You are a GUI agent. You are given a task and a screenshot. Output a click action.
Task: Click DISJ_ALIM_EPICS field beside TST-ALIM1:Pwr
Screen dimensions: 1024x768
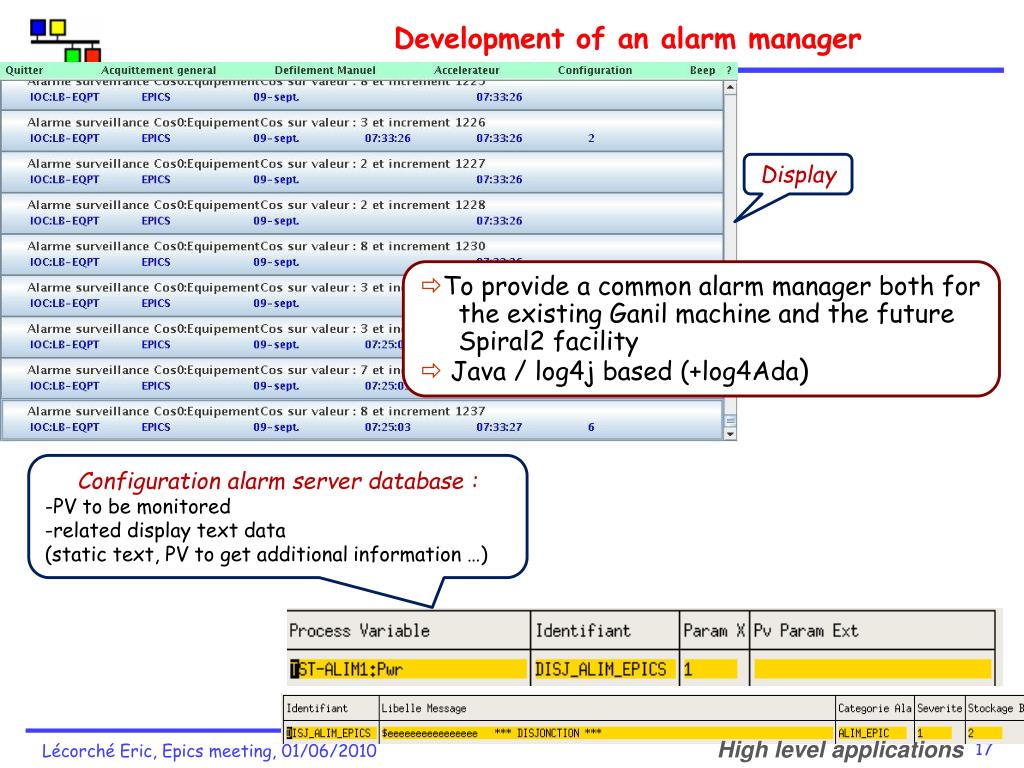[x=605, y=669]
